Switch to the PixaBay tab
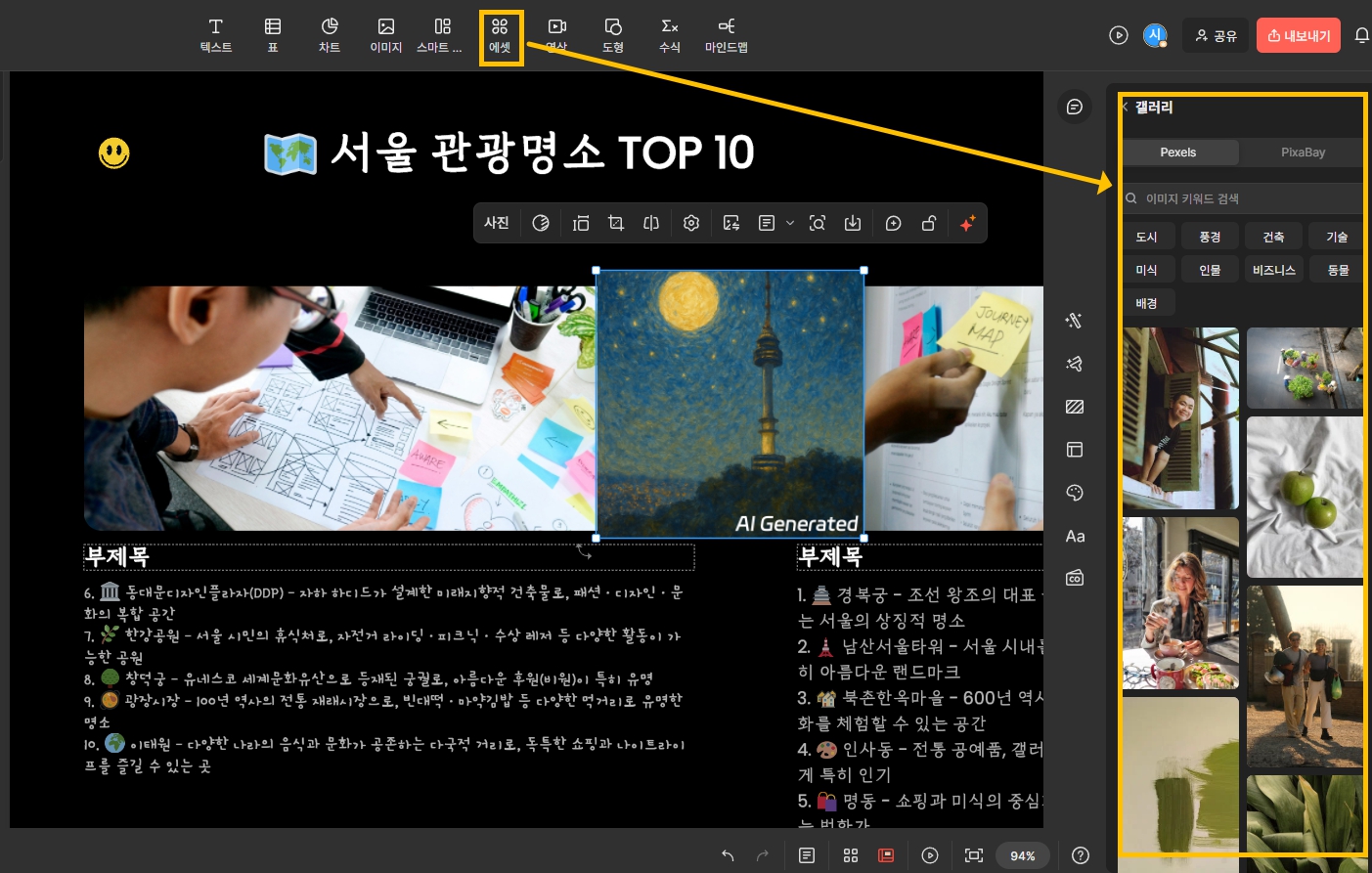 tap(1303, 153)
